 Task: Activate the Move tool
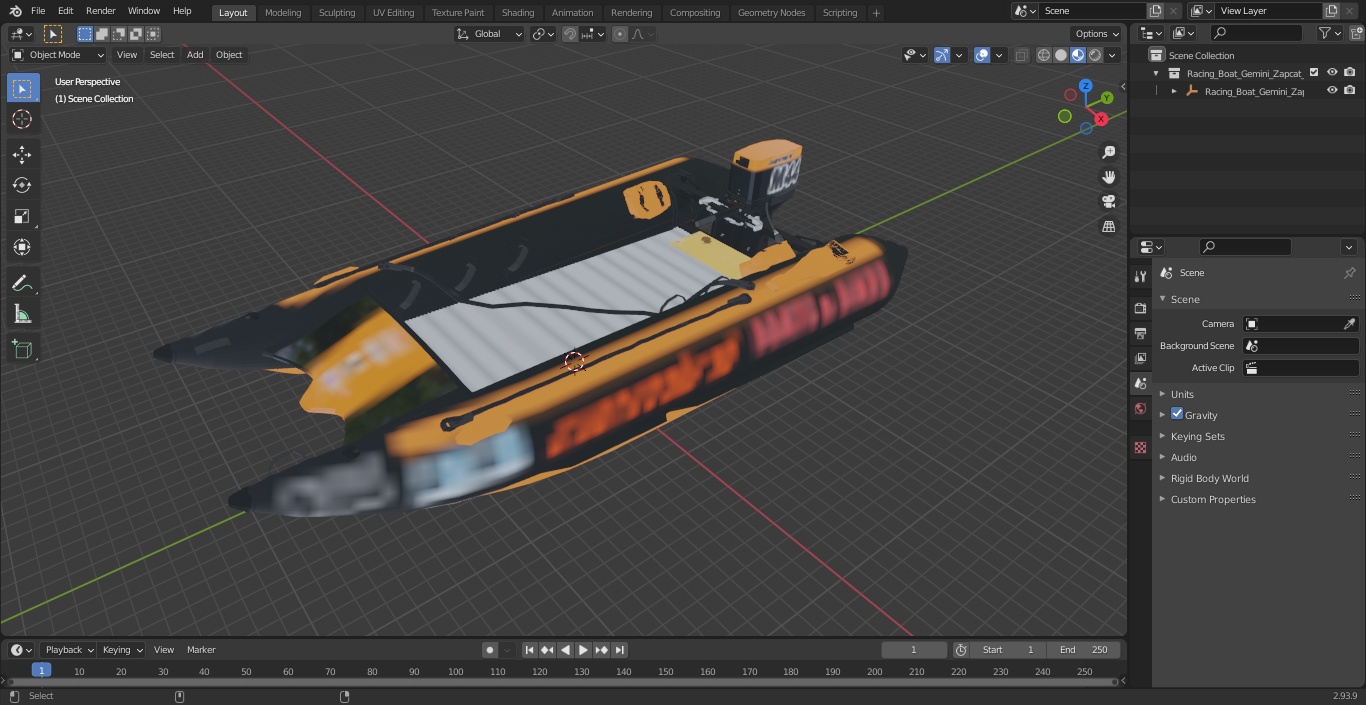22,154
